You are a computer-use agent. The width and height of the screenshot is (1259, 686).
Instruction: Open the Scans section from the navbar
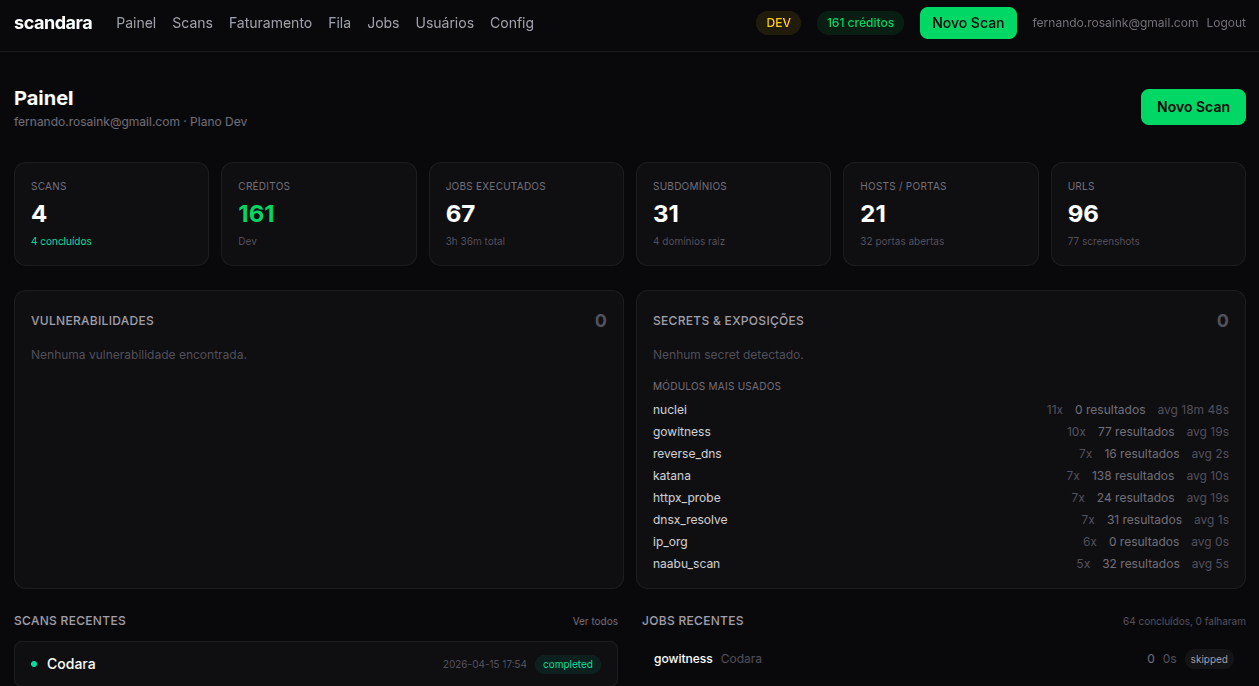[x=192, y=22]
